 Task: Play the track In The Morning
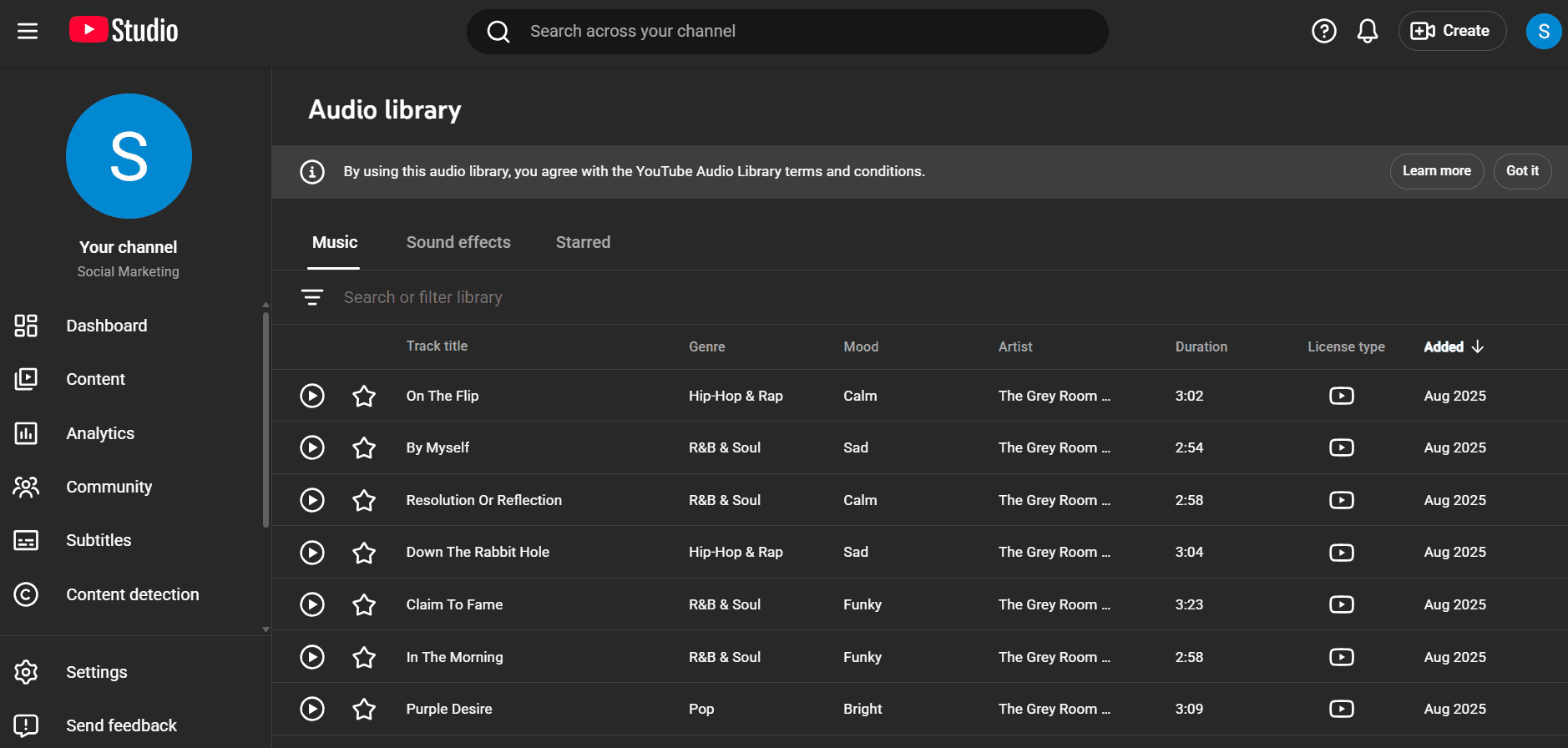click(x=312, y=657)
